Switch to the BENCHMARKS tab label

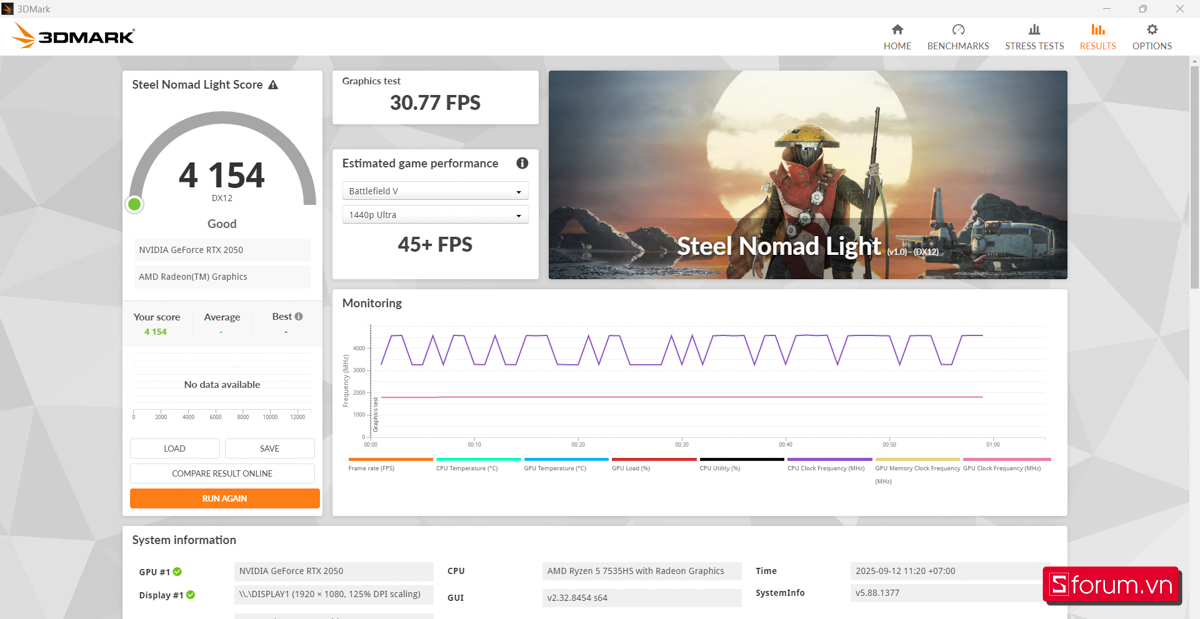click(958, 46)
